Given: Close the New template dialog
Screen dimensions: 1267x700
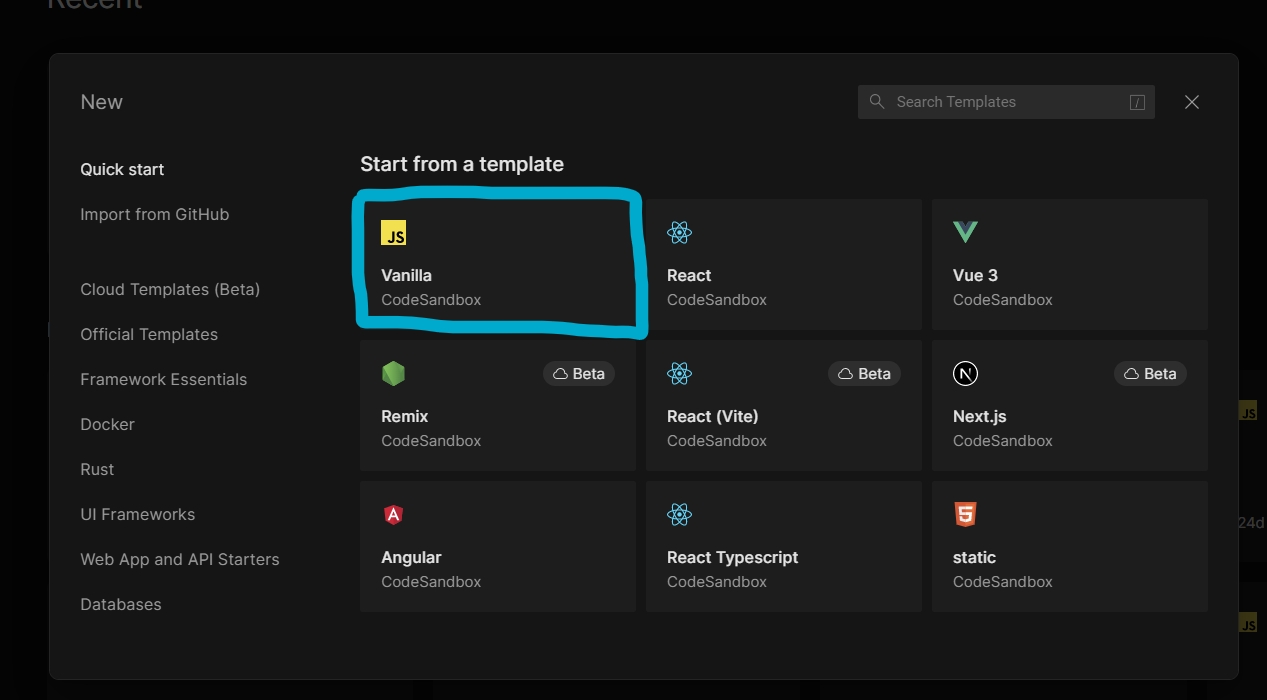Looking at the screenshot, I should tap(1191, 102).
